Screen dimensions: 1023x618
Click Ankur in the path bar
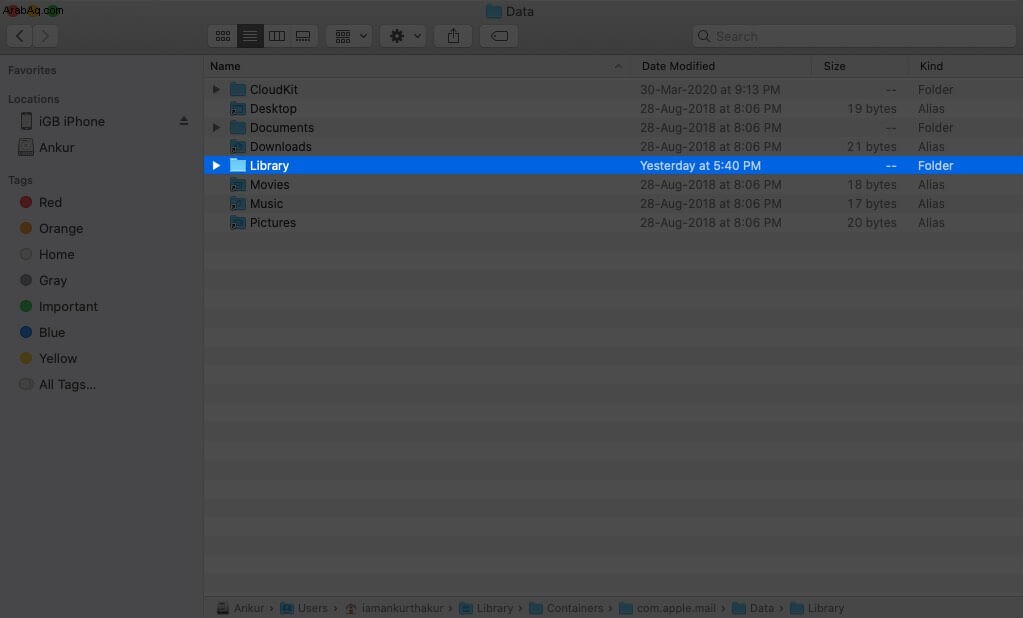[240, 608]
